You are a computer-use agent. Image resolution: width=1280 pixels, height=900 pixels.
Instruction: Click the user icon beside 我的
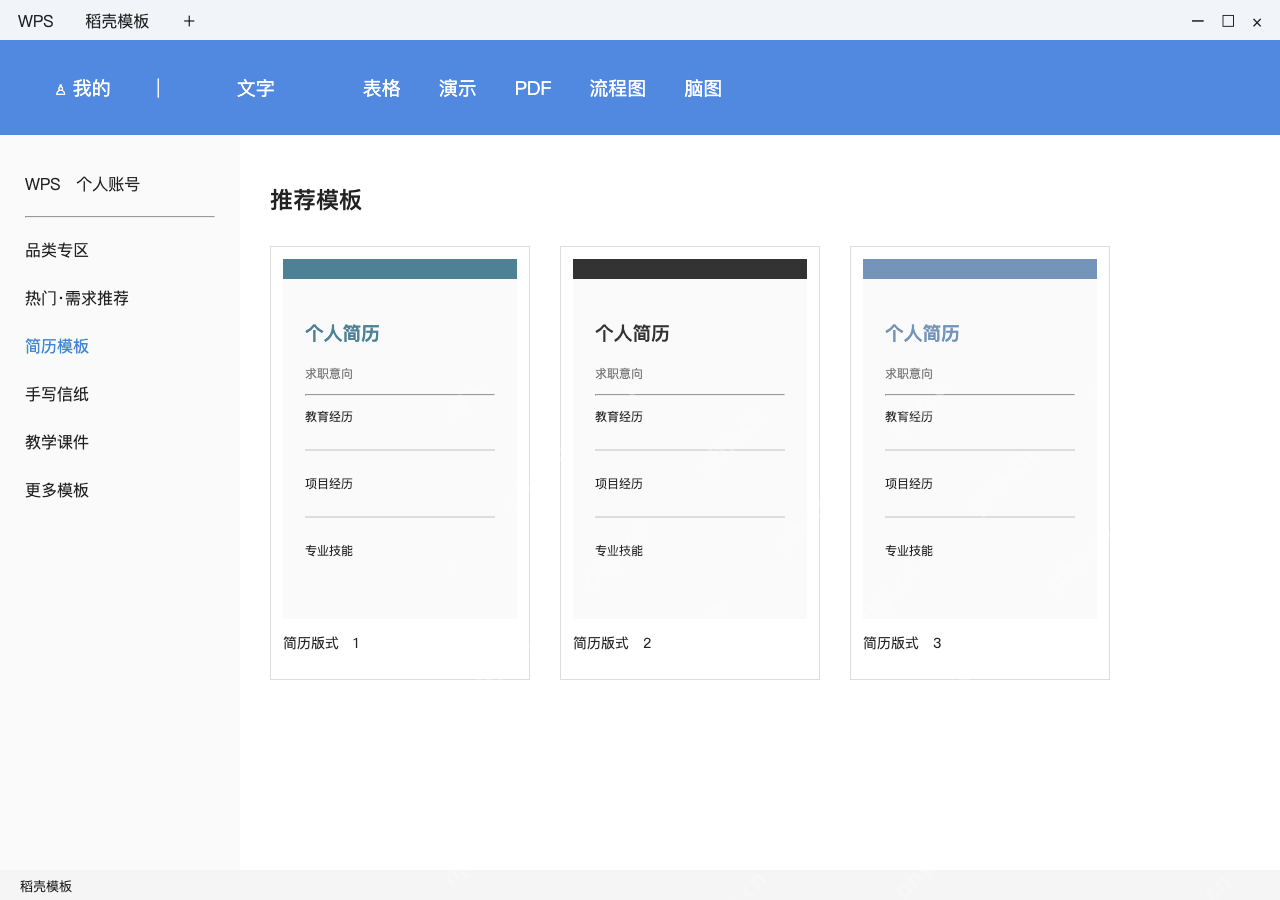coord(60,90)
